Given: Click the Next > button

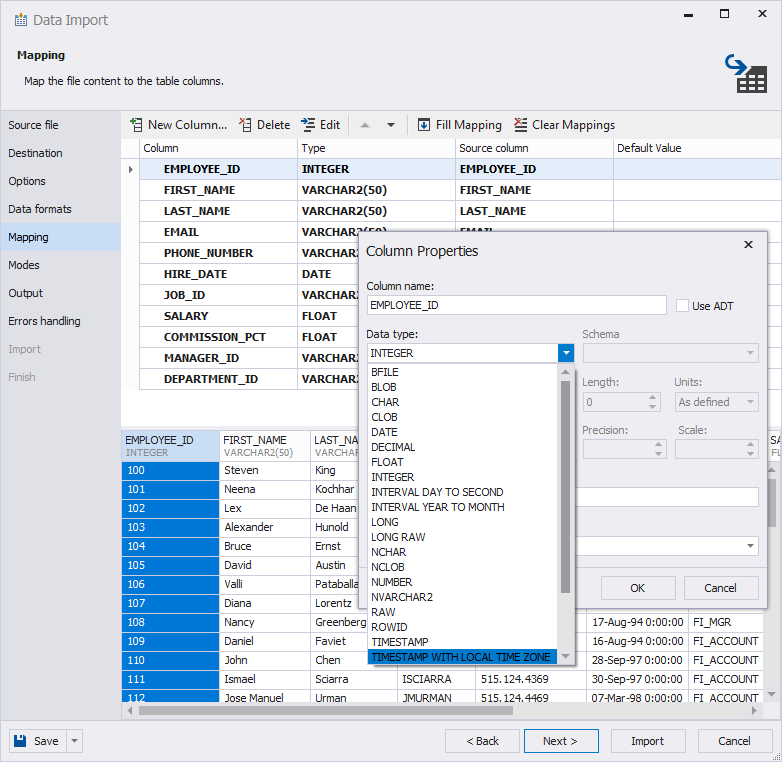Looking at the screenshot, I should pyautogui.click(x=561, y=741).
